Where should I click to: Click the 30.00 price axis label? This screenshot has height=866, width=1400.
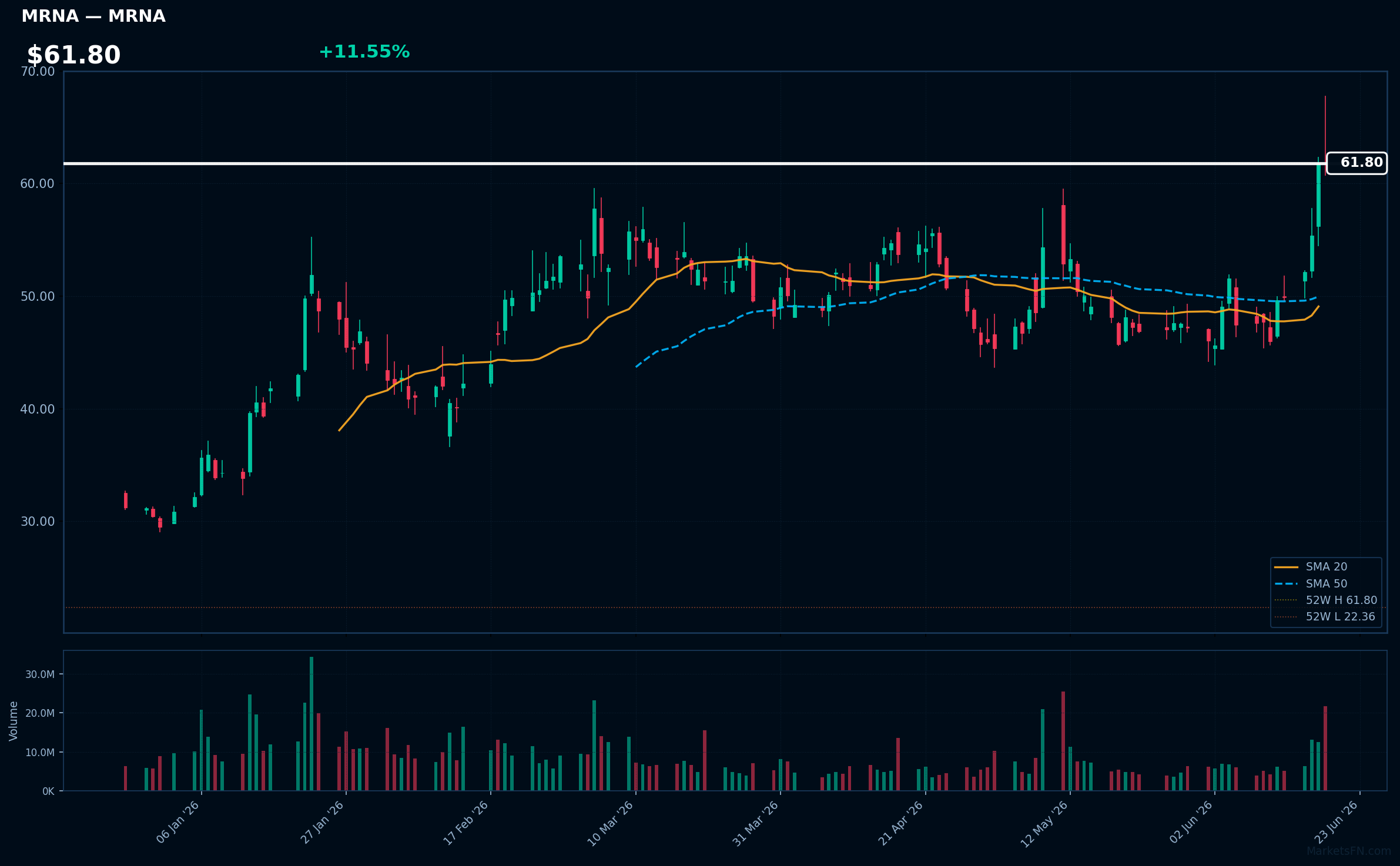[38, 522]
